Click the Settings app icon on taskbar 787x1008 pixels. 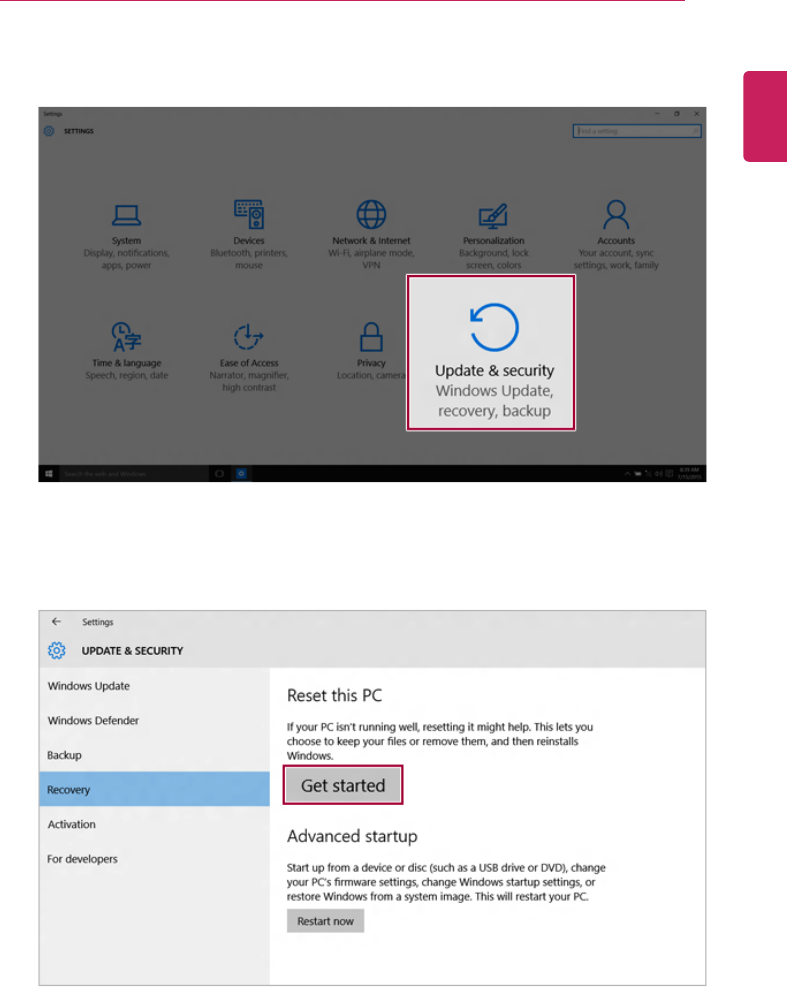click(241, 474)
